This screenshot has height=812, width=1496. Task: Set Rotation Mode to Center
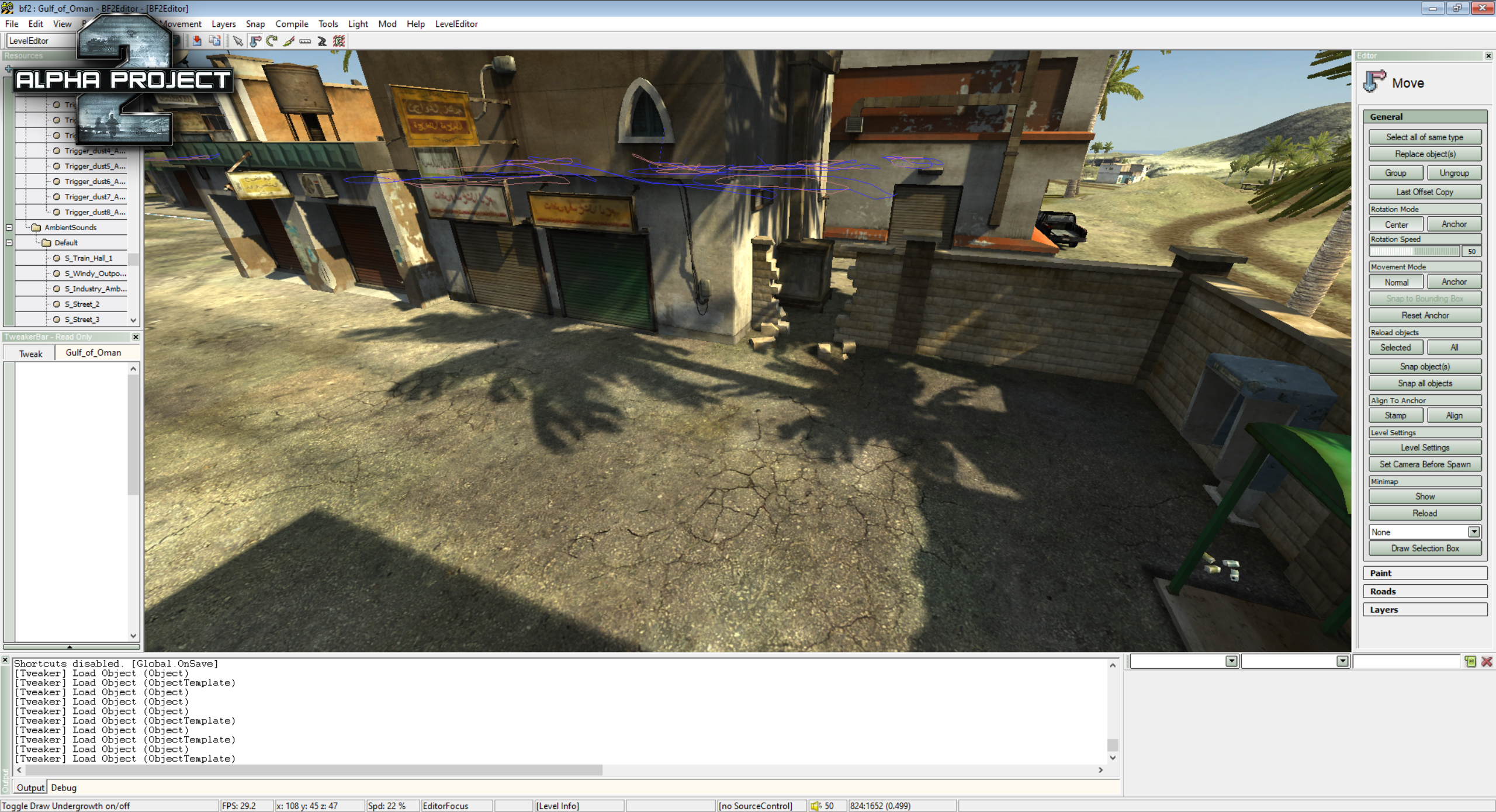(x=1396, y=224)
